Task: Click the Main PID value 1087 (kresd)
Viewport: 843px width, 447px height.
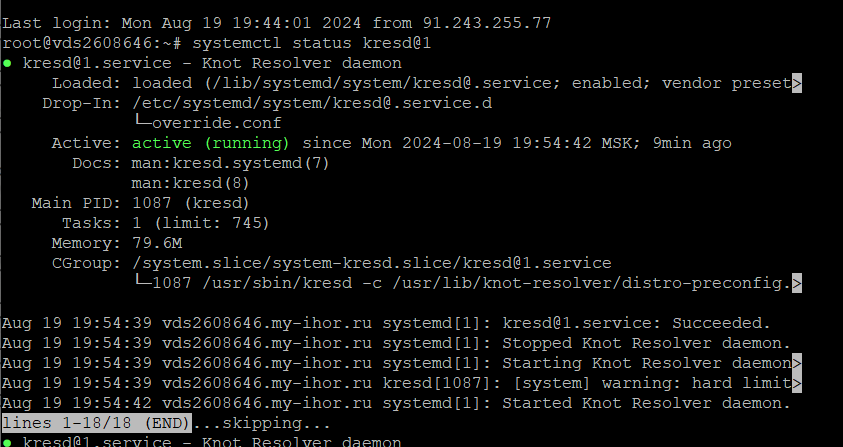Action: click(191, 203)
